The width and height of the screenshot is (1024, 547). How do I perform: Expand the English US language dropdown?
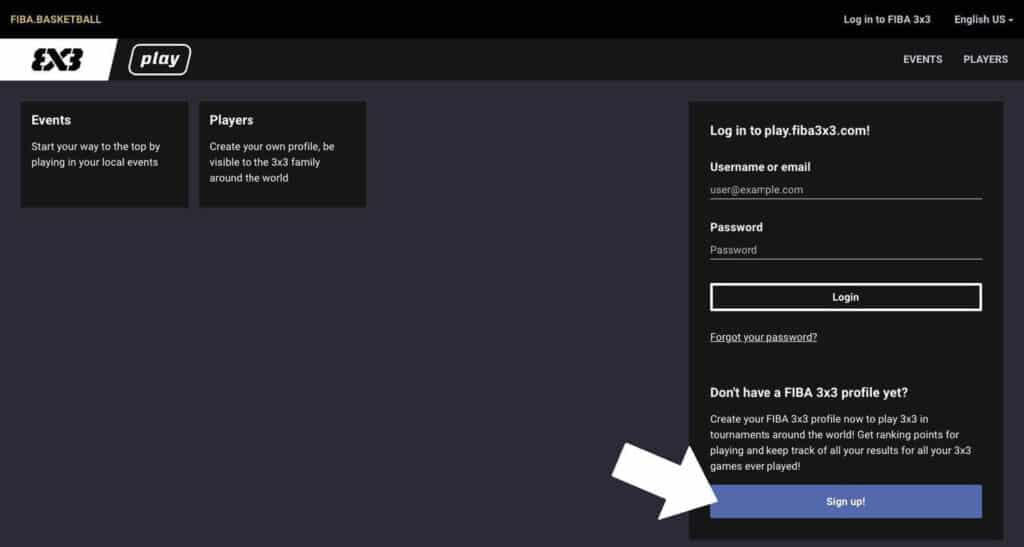[x=984, y=20]
